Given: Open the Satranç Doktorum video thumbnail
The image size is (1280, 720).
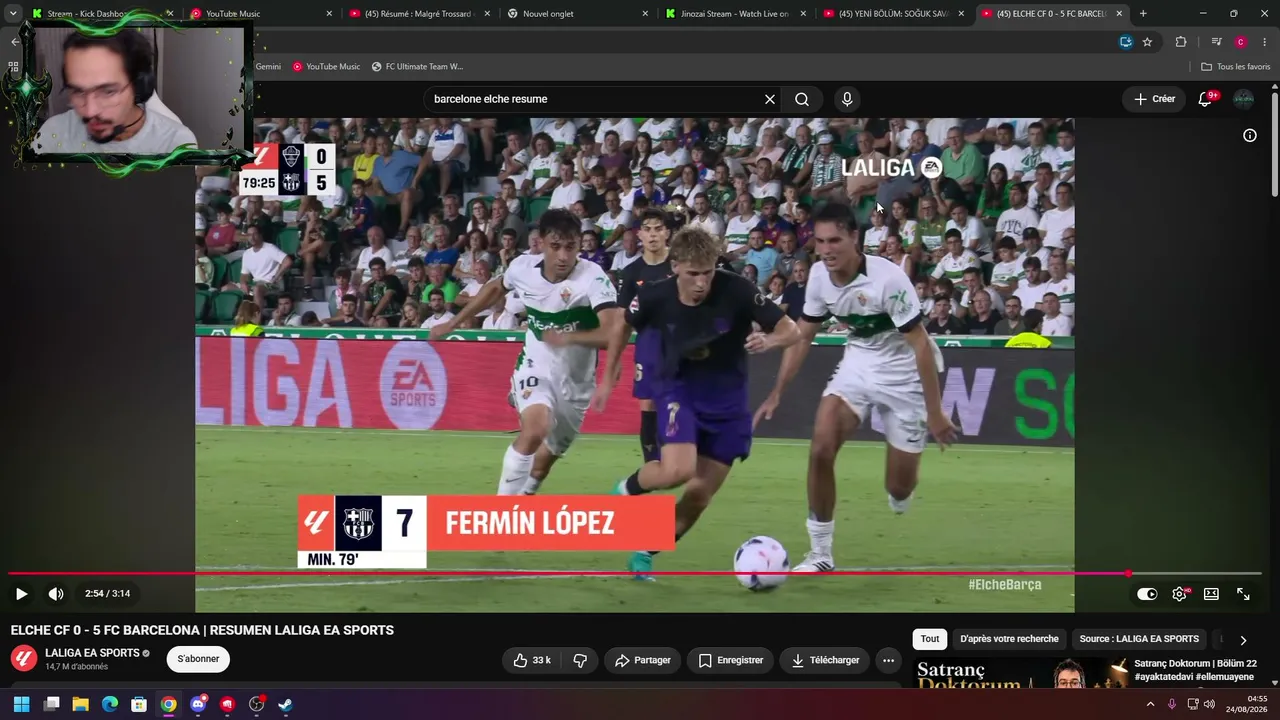Looking at the screenshot, I should (x=1021, y=672).
